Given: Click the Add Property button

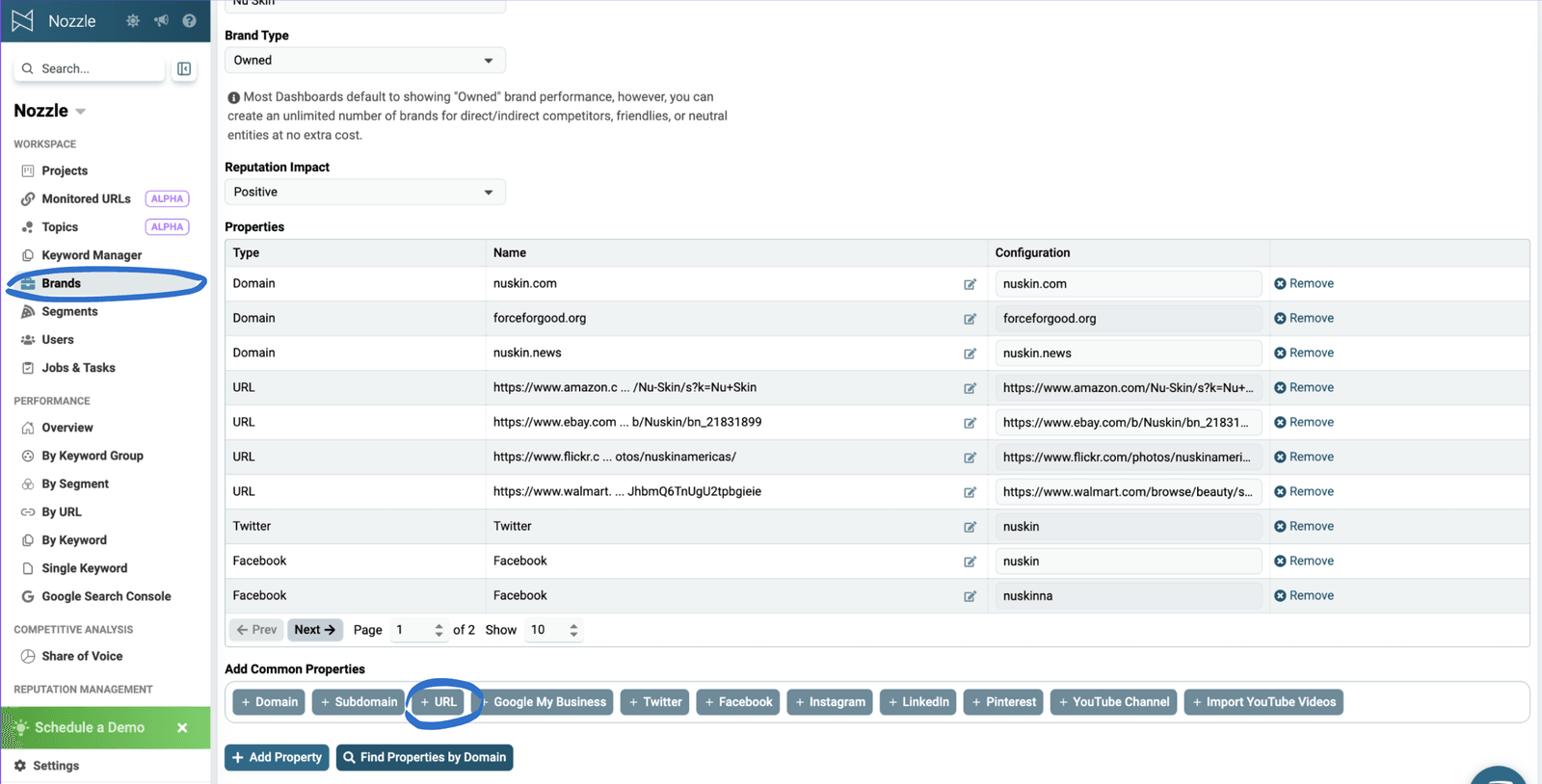Looking at the screenshot, I should pos(277,757).
